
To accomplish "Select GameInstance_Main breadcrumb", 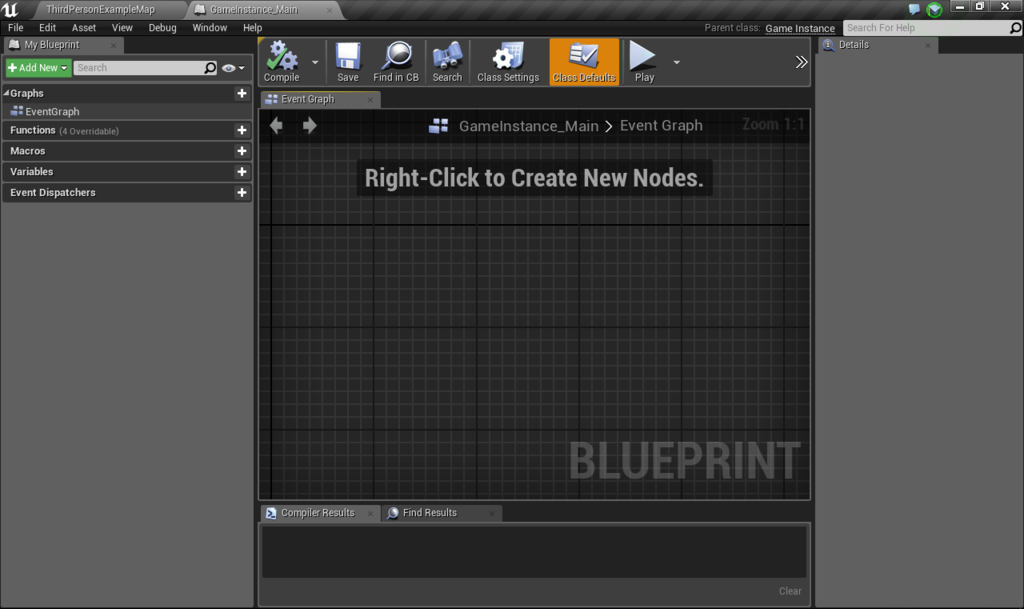I will (x=528, y=125).
